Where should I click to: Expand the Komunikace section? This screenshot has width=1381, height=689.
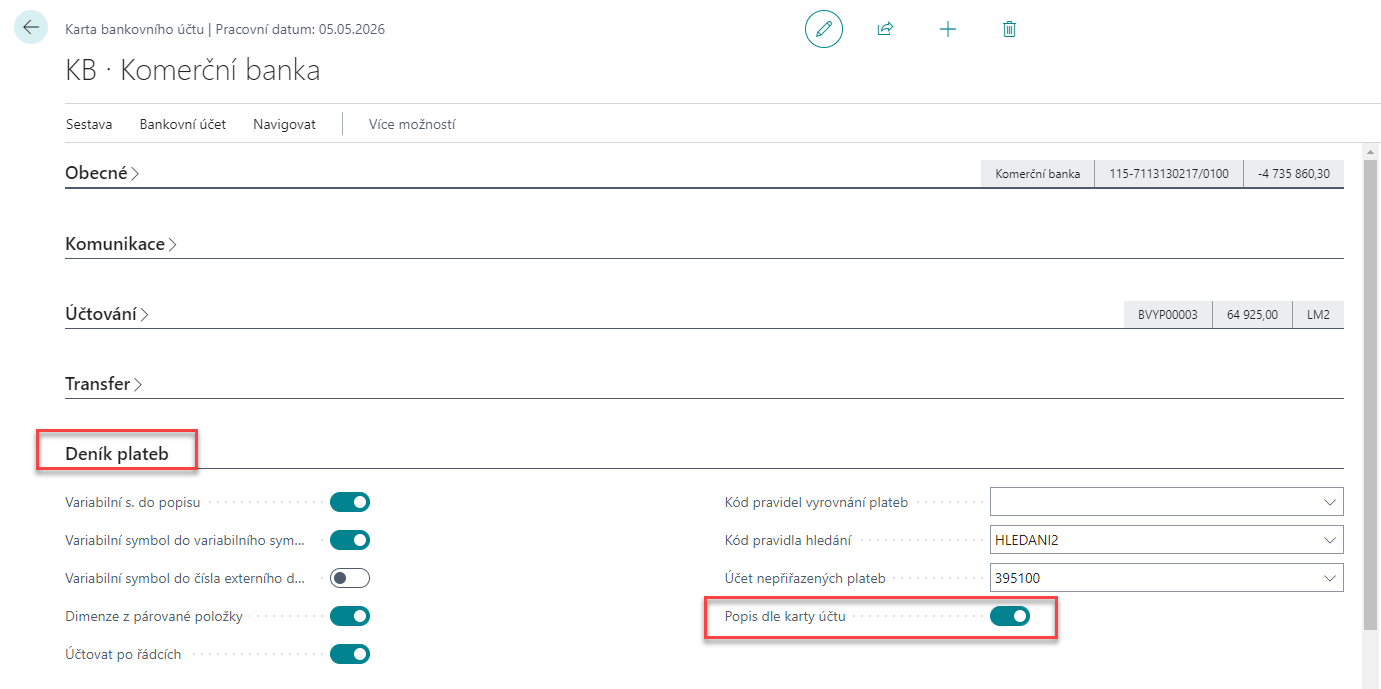121,243
